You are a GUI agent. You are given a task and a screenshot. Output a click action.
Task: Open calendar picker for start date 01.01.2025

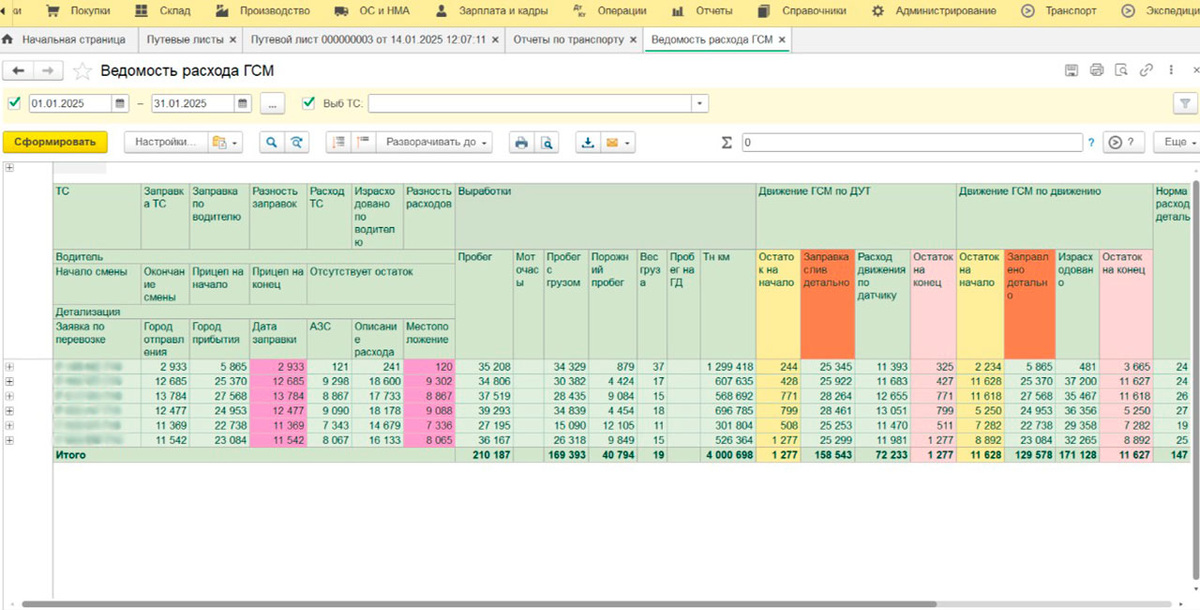click(120, 103)
